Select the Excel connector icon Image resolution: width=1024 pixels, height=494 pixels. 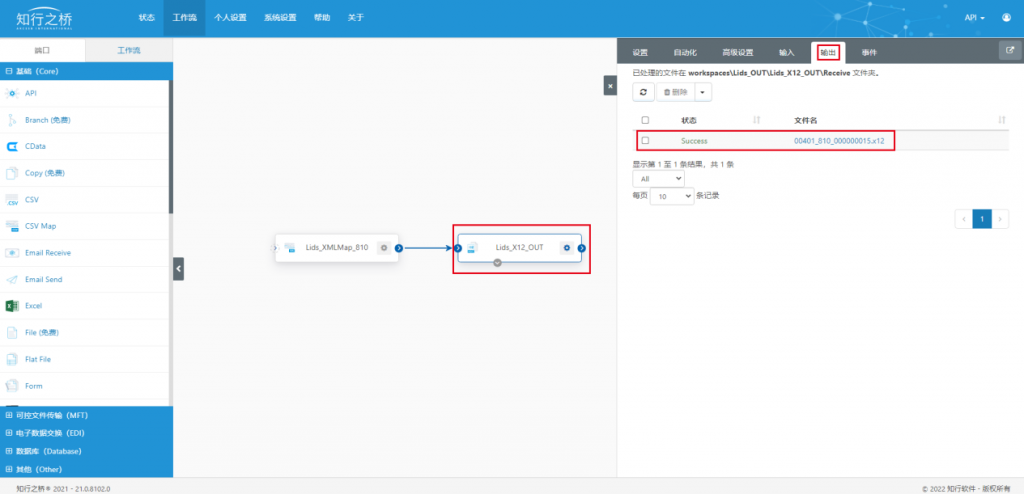pyautogui.click(x=12, y=306)
